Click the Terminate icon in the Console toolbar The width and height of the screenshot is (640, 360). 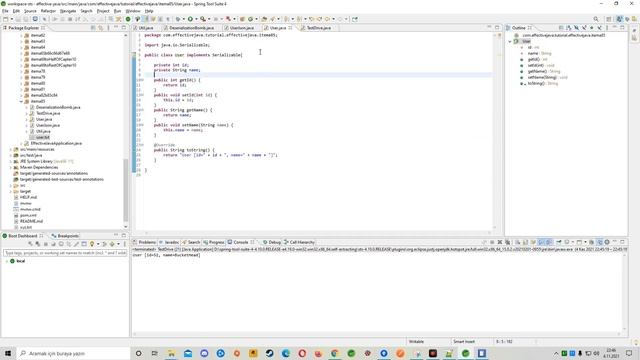pyautogui.click(x=492, y=242)
